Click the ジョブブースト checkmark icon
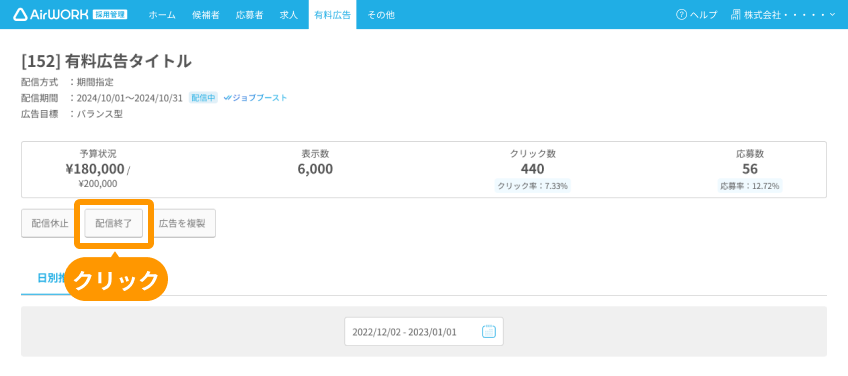The image size is (848, 376). [227, 98]
